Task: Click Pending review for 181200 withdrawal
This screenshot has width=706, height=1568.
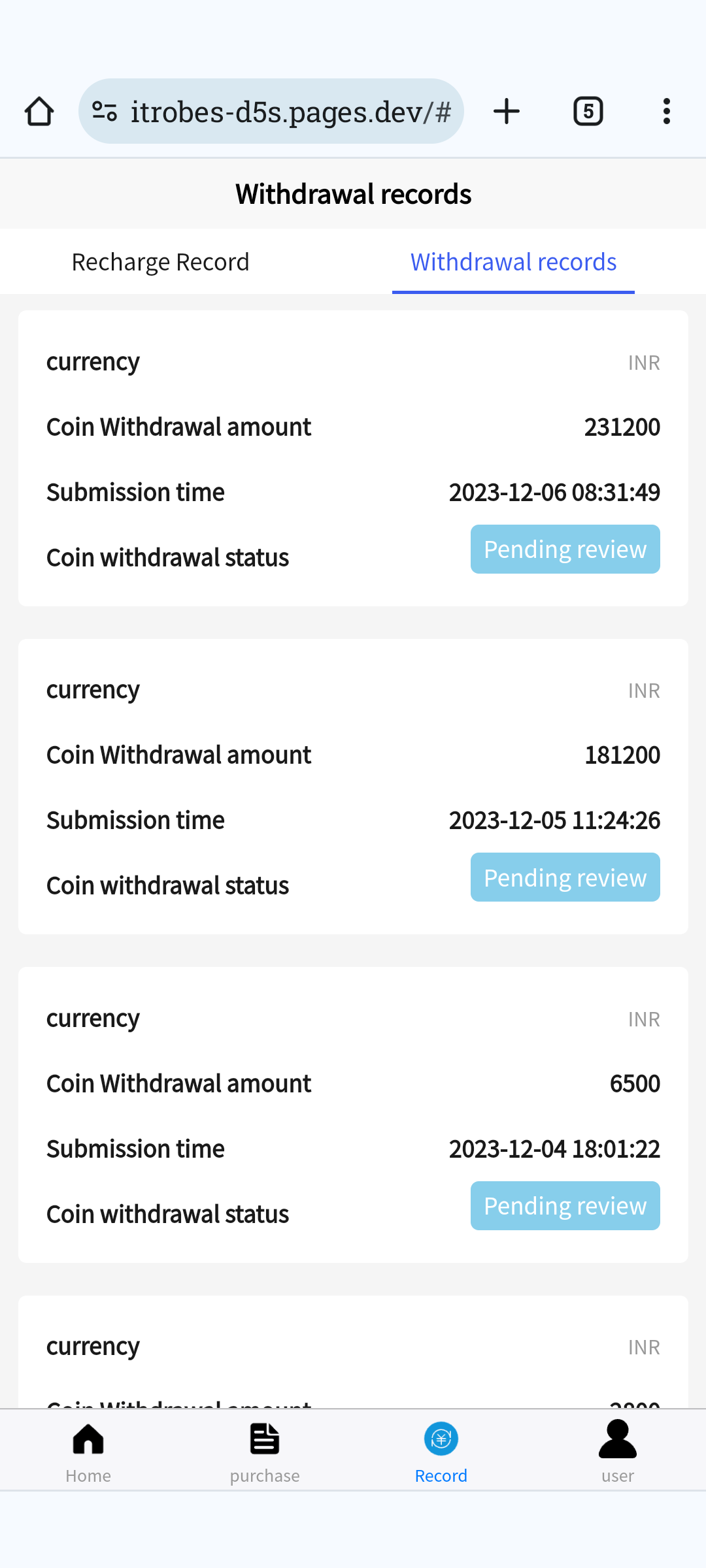Action: pyautogui.click(x=565, y=877)
